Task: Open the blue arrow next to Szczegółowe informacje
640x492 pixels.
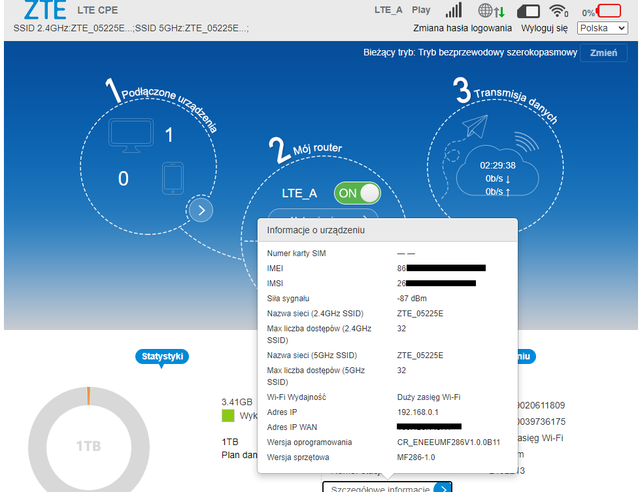Action: 442,487
